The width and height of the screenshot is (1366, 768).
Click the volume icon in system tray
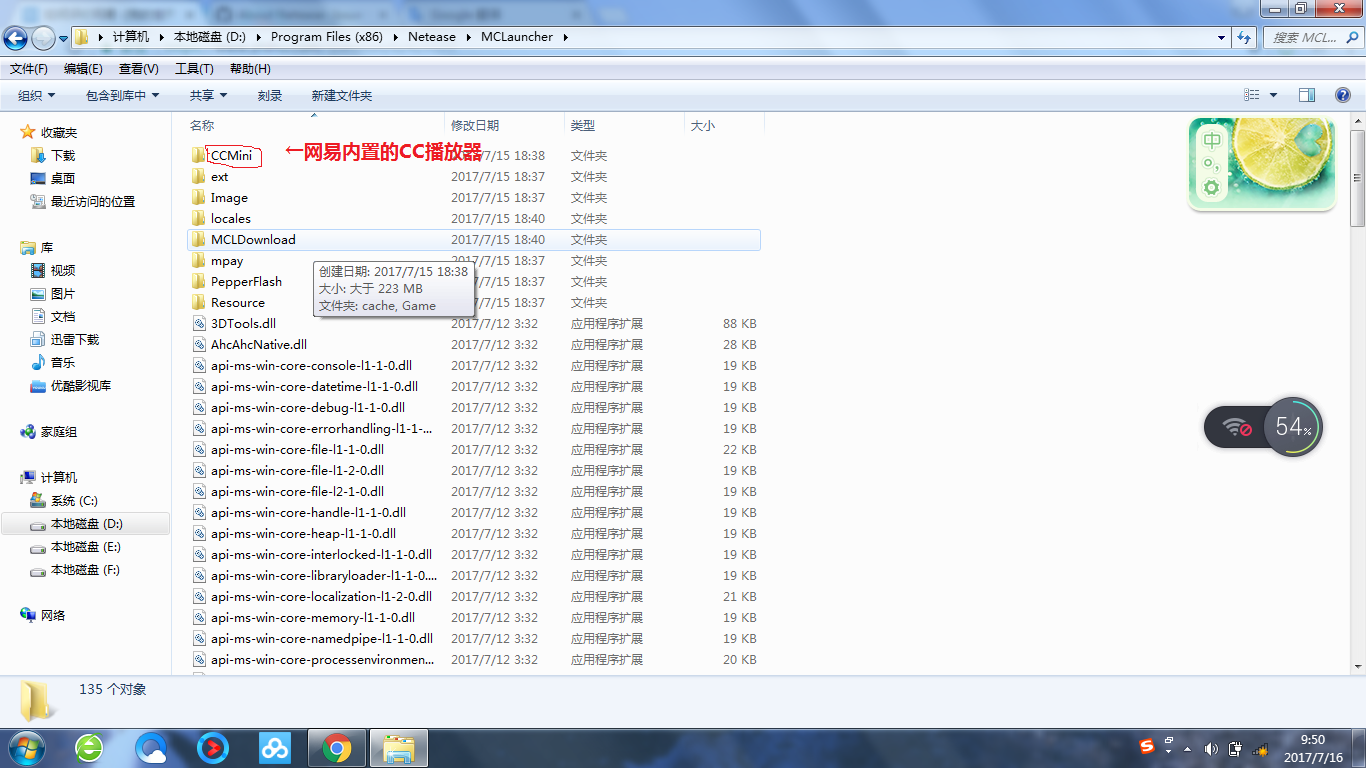tap(1211, 749)
